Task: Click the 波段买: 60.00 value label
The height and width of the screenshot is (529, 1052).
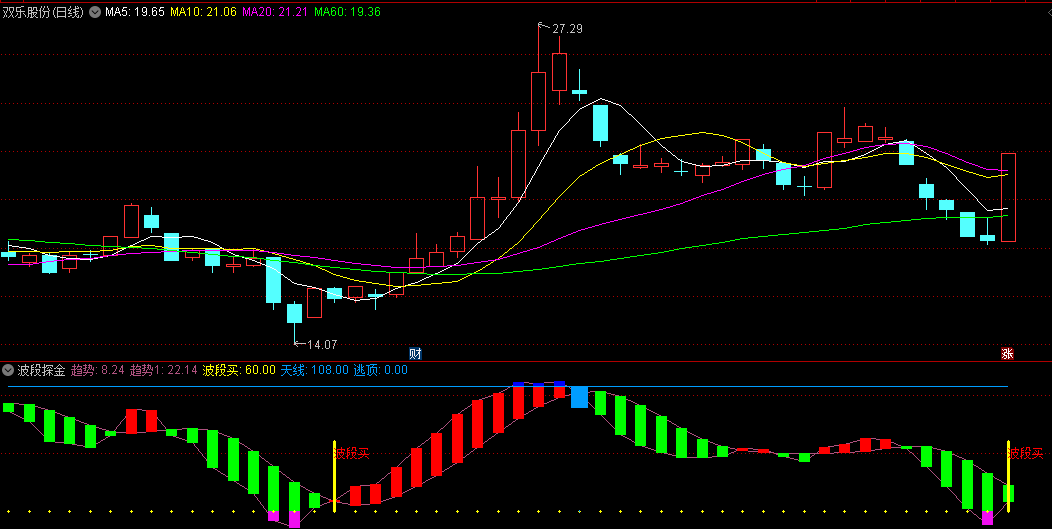Action: (x=239, y=370)
